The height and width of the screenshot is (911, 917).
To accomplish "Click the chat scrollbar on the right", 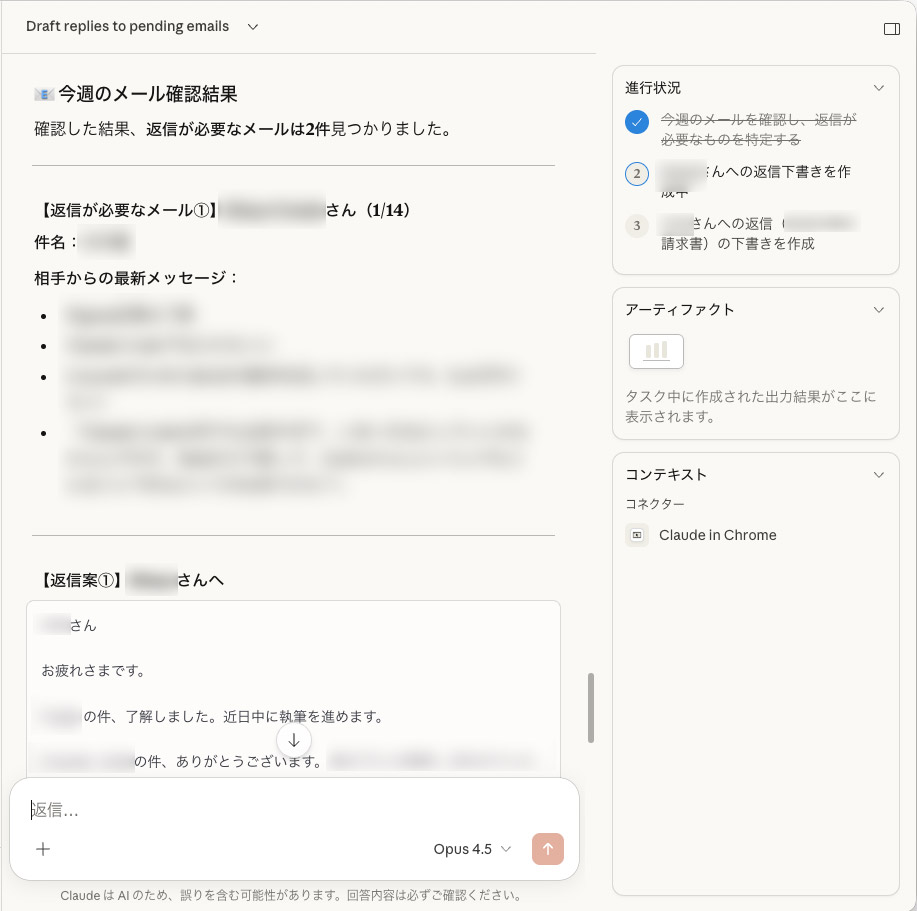I will pos(591,708).
